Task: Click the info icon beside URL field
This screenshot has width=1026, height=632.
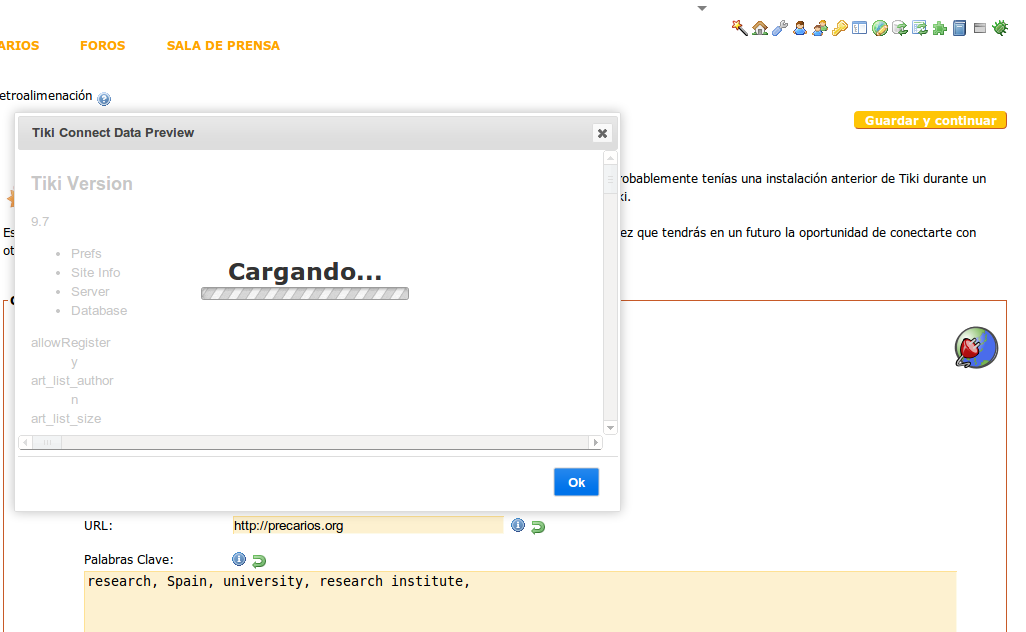Action: pyautogui.click(x=518, y=525)
